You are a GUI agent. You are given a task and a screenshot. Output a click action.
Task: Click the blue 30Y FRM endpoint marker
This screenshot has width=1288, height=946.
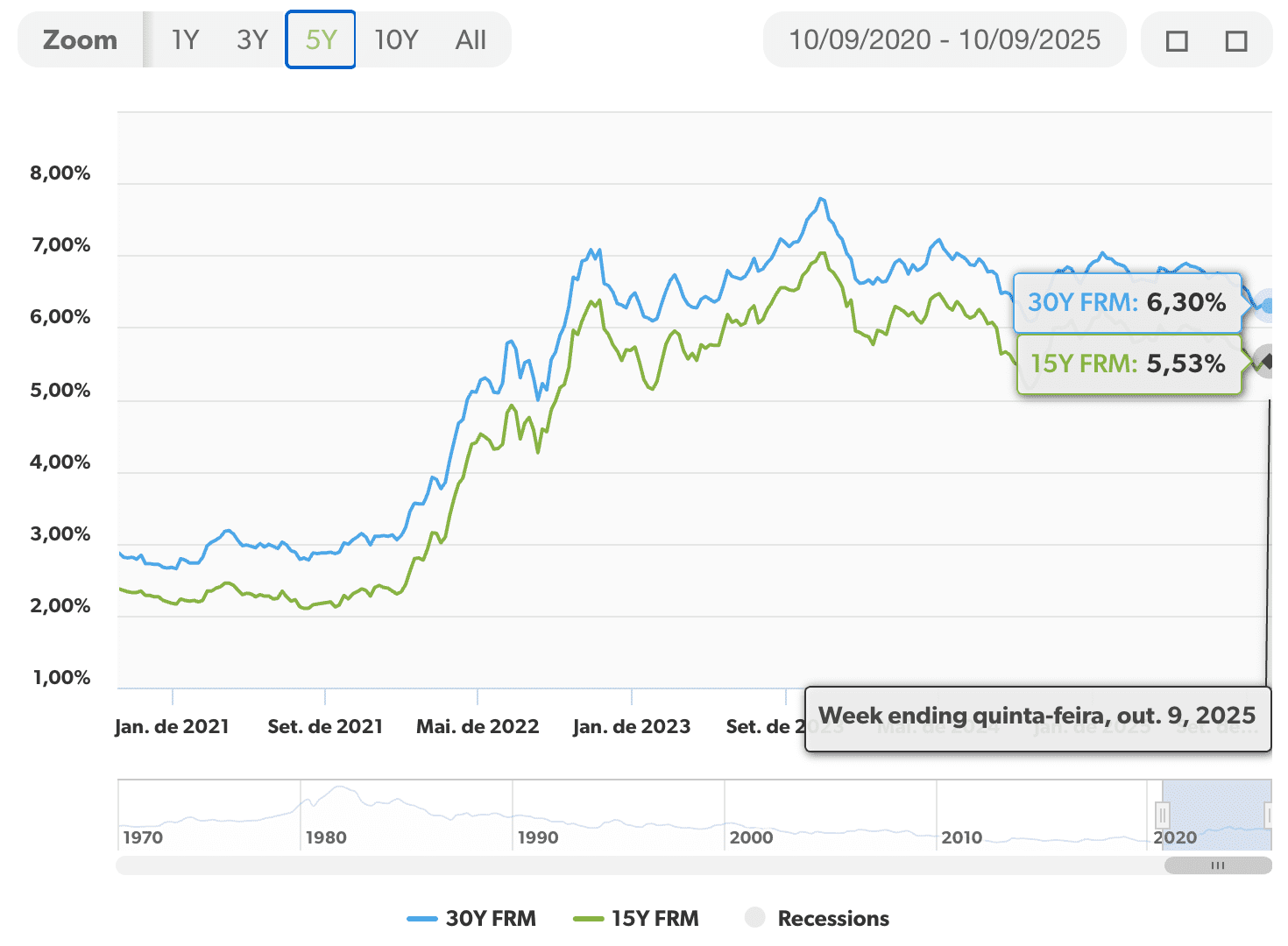pyautogui.click(x=1267, y=306)
